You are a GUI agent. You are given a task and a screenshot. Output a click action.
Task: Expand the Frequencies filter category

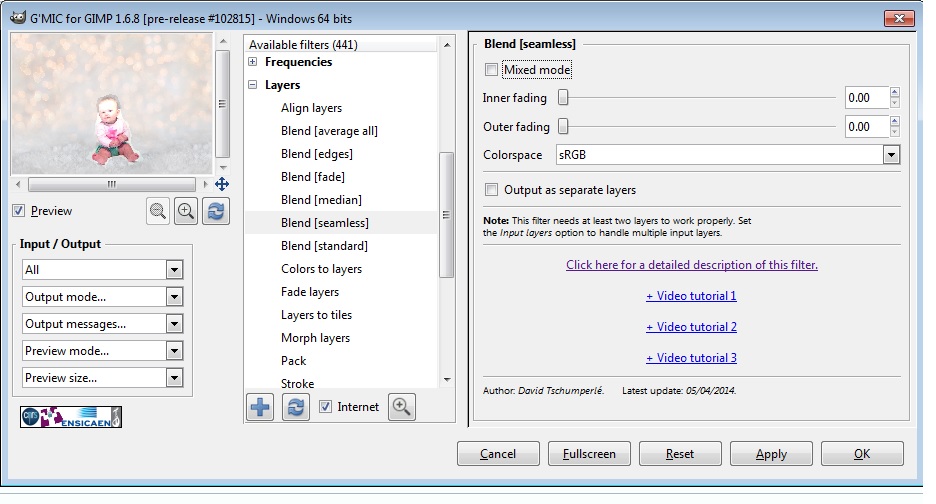[x=253, y=62]
